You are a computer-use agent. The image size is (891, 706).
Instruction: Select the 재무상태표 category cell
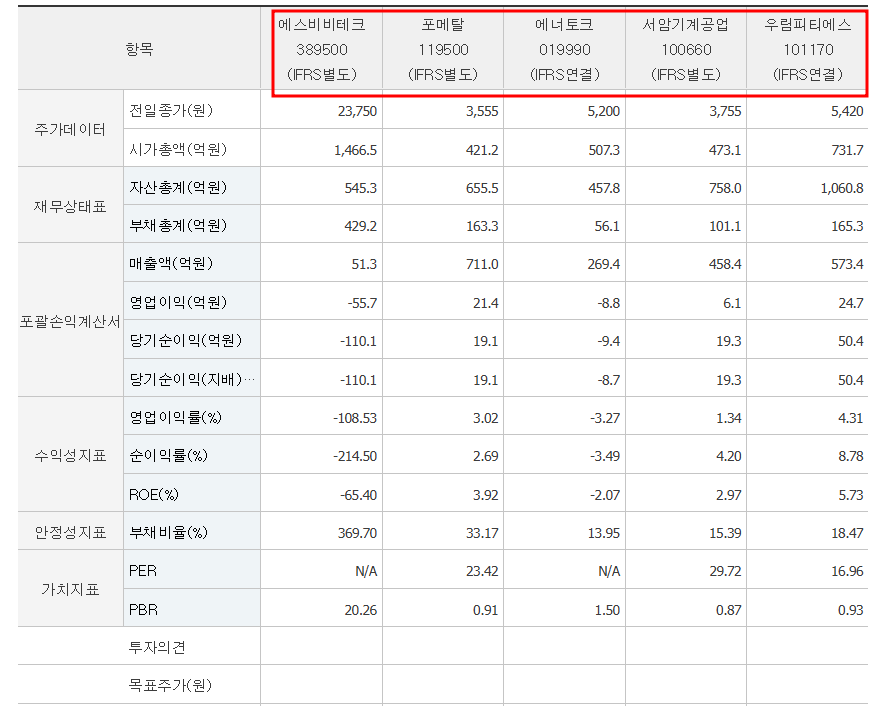point(70,206)
